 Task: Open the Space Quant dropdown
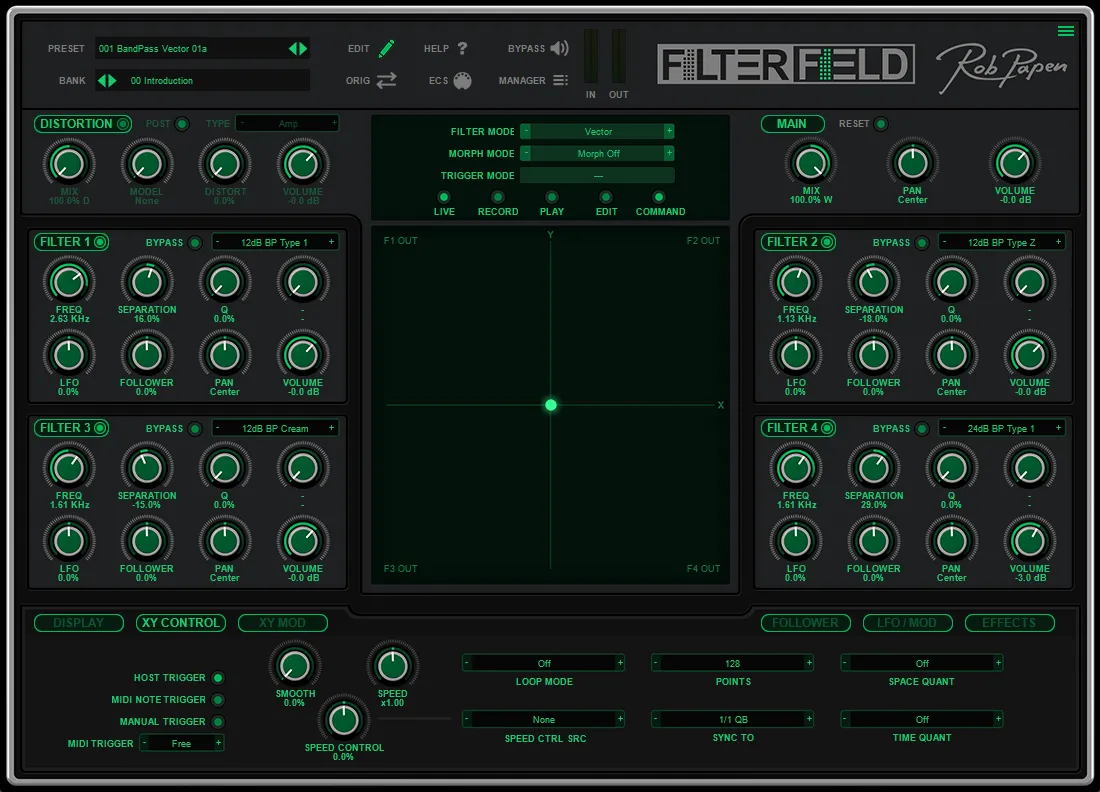coord(922,663)
